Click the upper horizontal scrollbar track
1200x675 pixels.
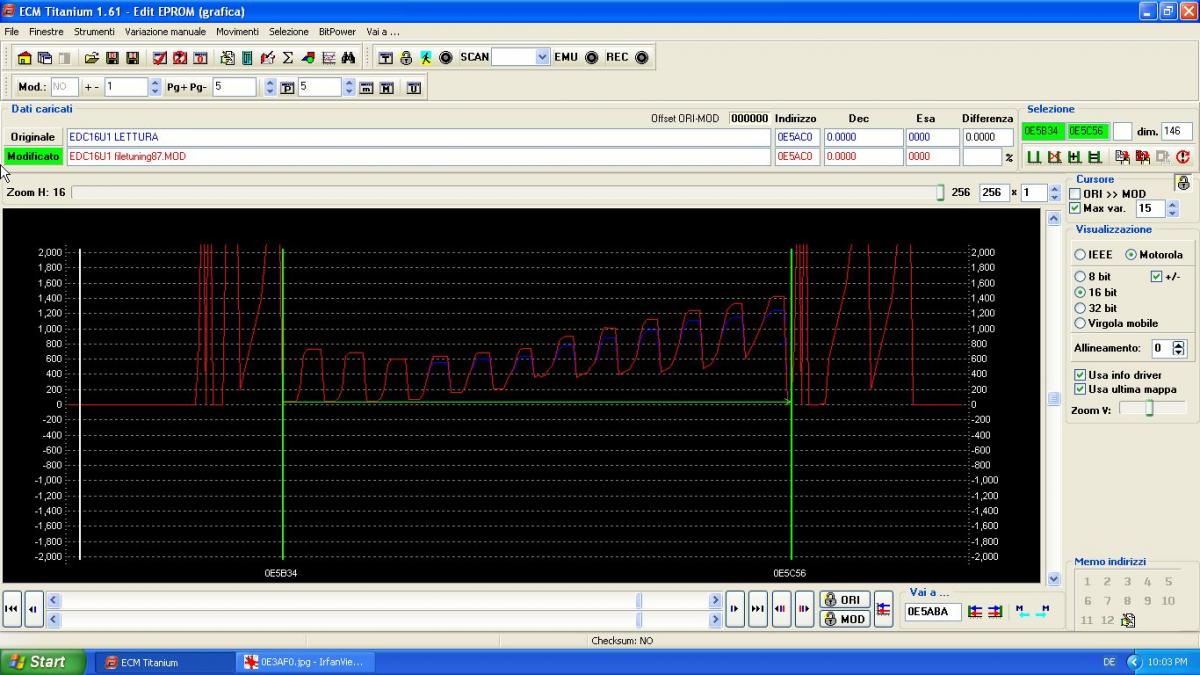click(x=384, y=601)
